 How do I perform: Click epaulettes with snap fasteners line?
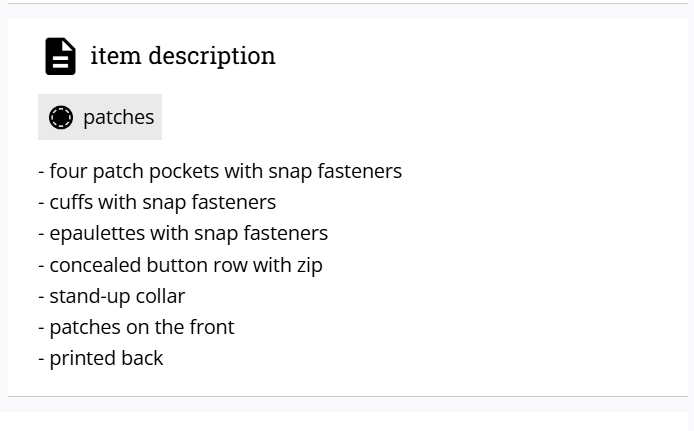point(183,234)
